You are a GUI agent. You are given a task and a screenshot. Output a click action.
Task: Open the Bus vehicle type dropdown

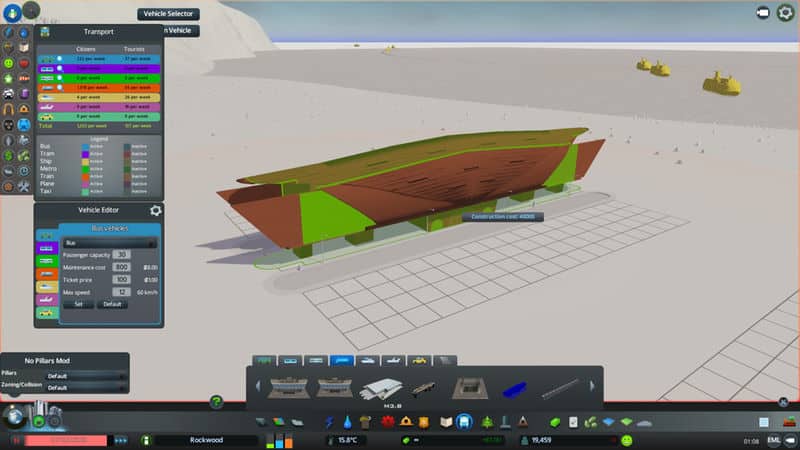(x=109, y=243)
